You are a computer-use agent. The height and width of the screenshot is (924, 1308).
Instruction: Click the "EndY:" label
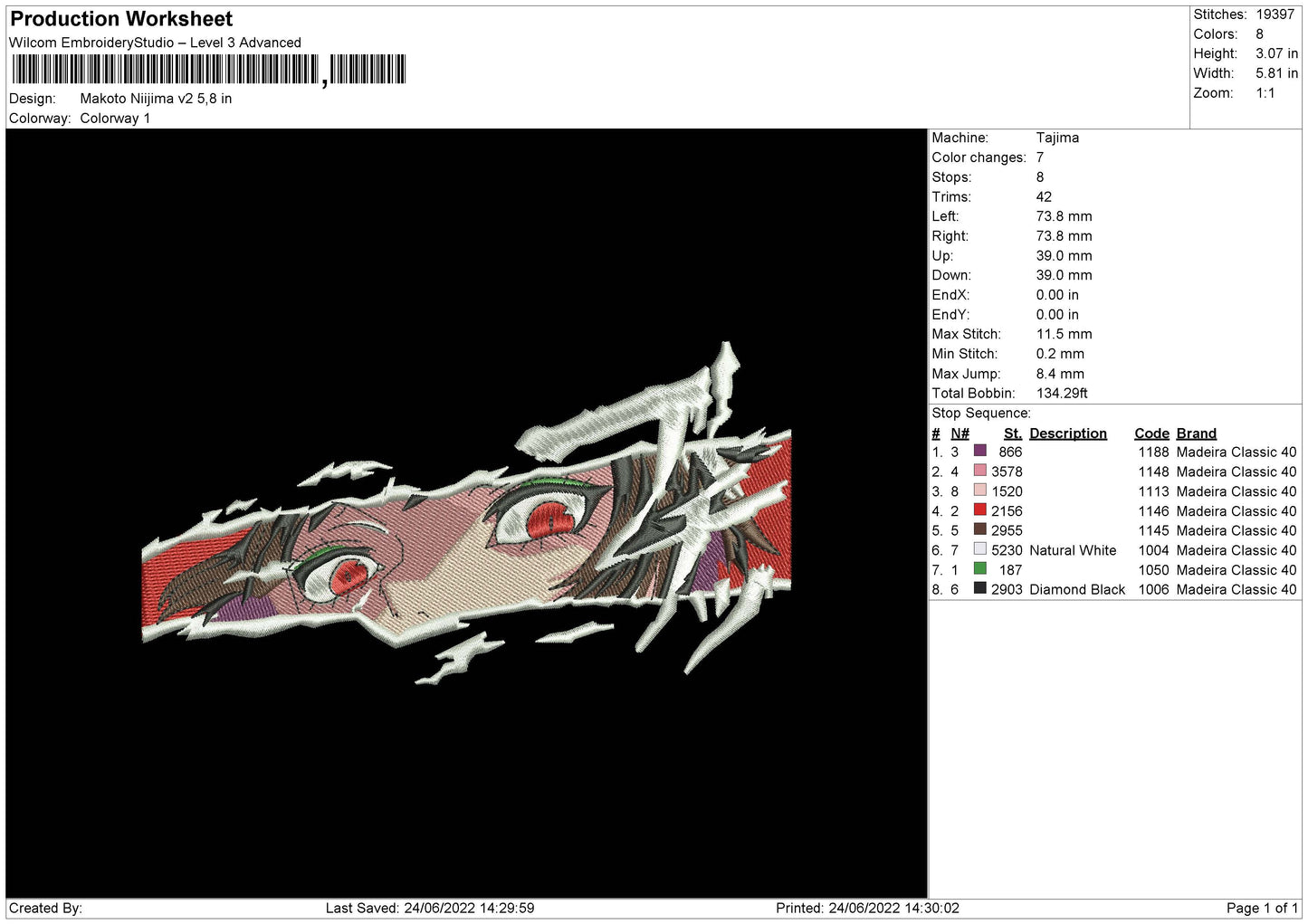950,315
